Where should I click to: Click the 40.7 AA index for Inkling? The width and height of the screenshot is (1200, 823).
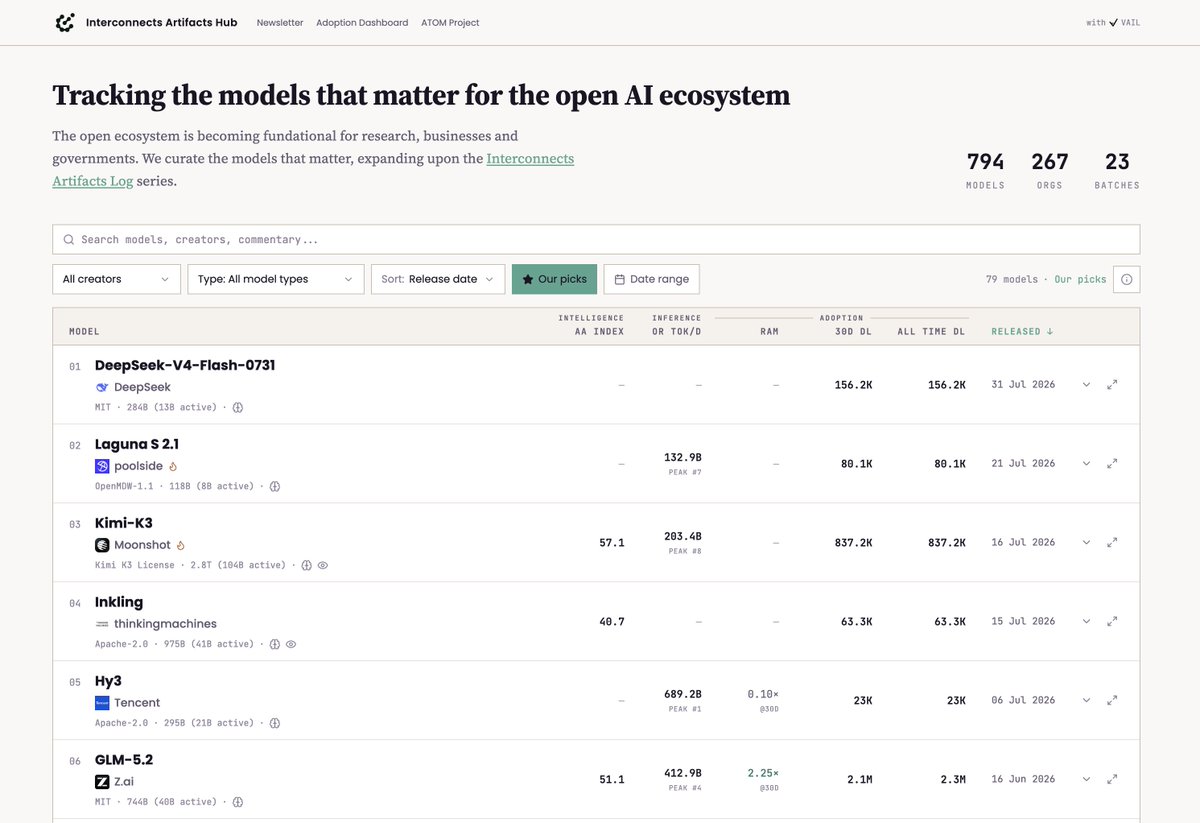click(x=612, y=621)
